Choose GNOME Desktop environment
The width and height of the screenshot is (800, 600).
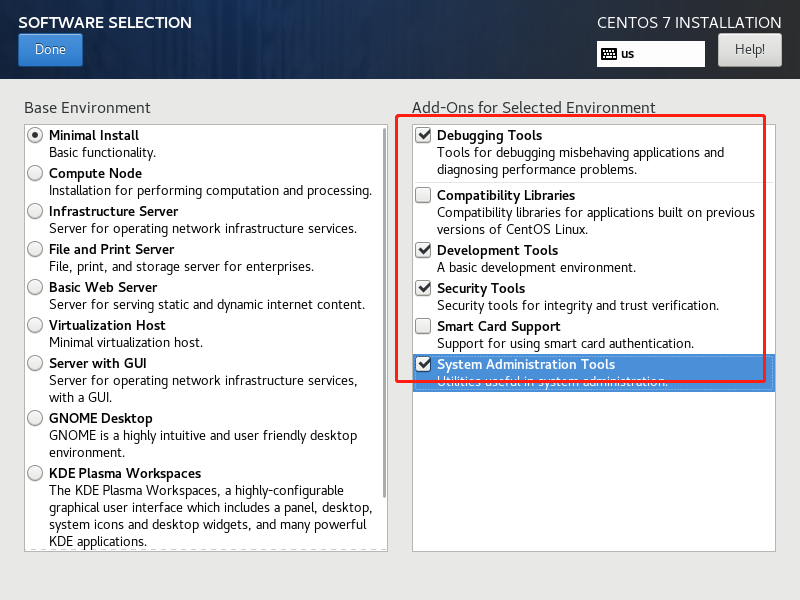click(x=36, y=418)
